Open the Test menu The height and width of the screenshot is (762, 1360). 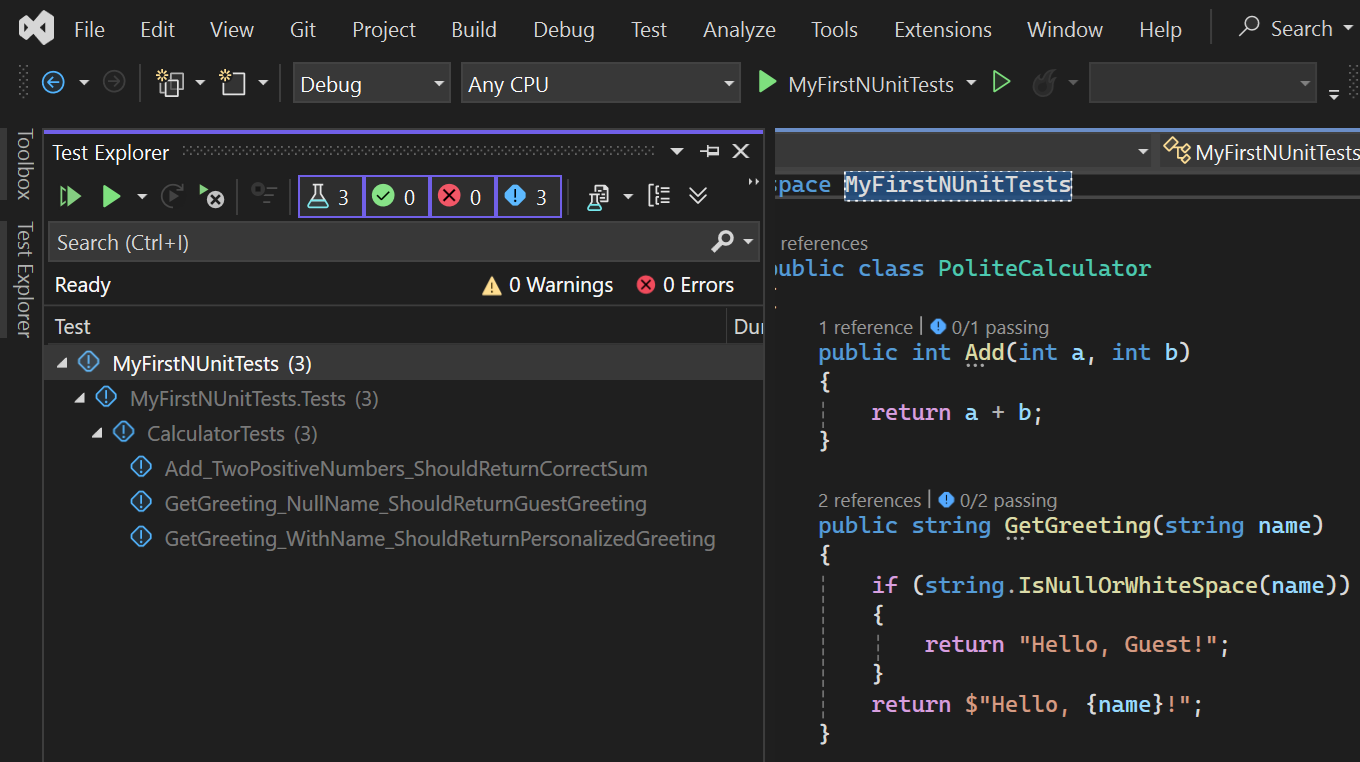[649, 30]
